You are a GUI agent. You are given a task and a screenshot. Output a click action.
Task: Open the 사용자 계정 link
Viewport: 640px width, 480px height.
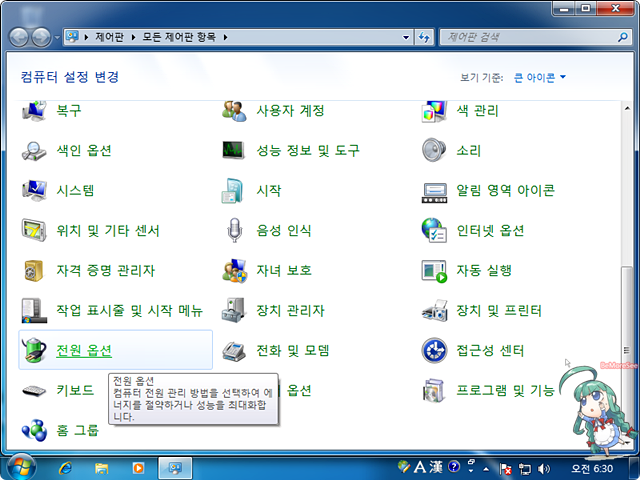pyautogui.click(x=290, y=110)
